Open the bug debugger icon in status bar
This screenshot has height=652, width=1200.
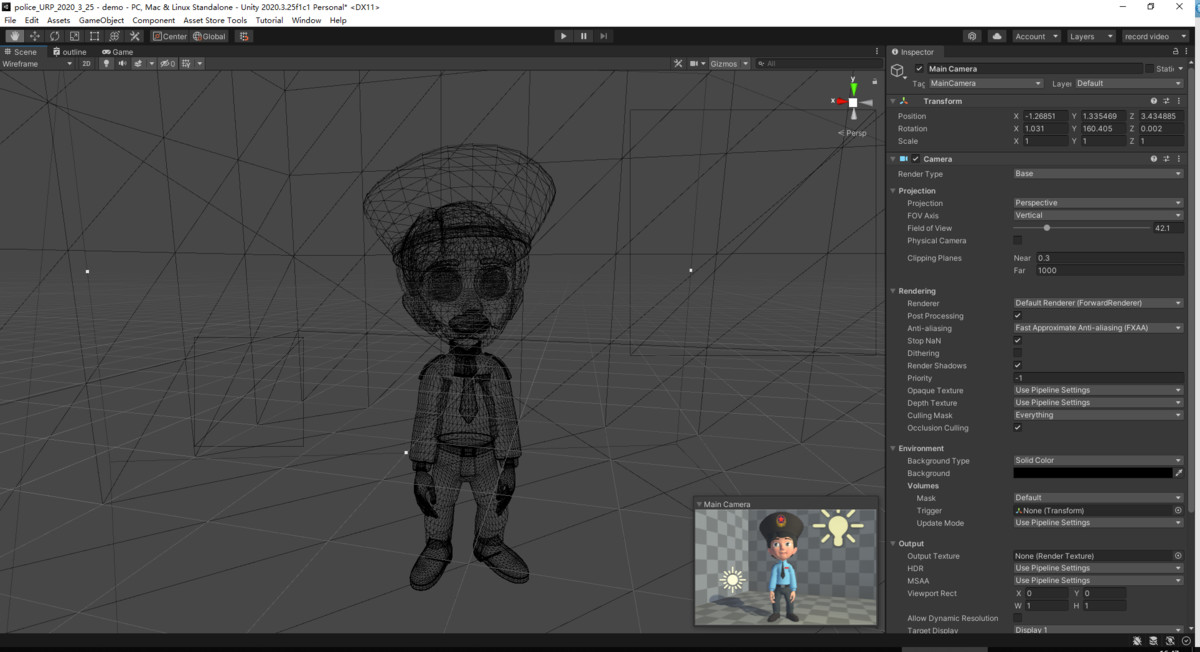click(1139, 641)
